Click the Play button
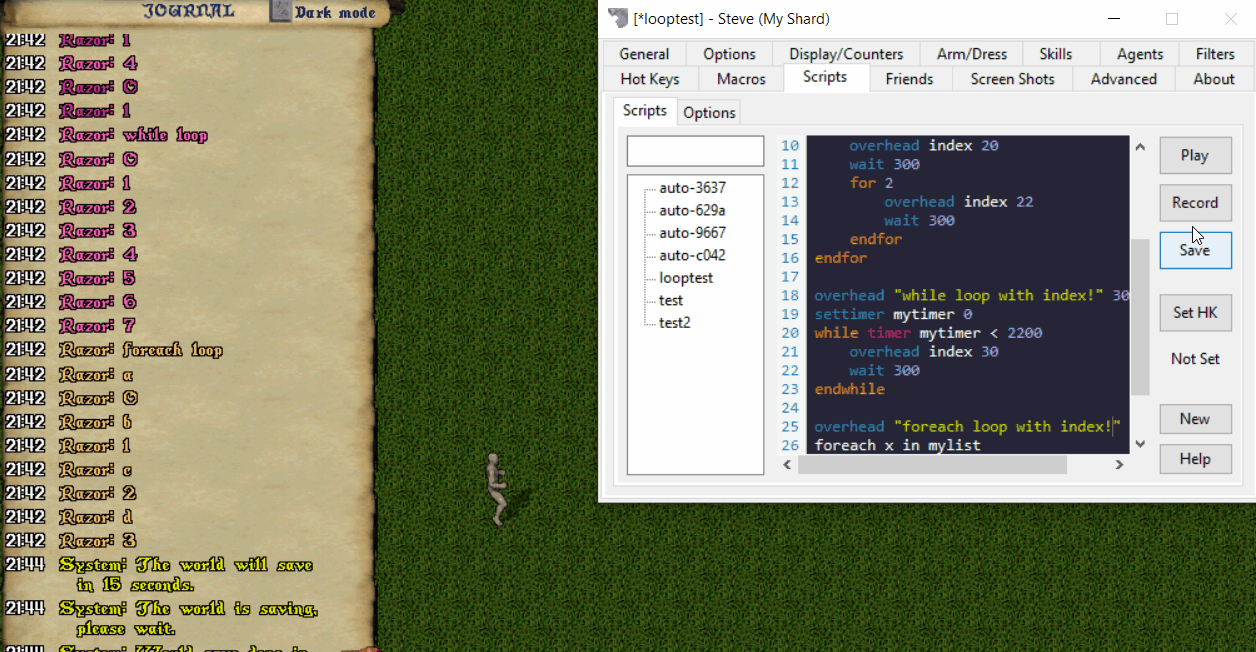Screen dimensions: 1256x652 click(x=1195, y=155)
